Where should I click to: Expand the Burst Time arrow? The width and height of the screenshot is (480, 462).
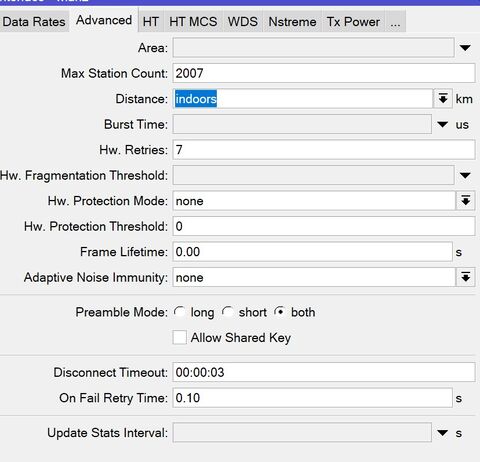pos(443,125)
